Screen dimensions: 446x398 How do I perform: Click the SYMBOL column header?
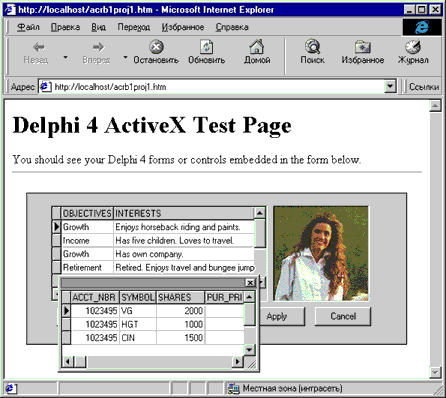(x=138, y=297)
